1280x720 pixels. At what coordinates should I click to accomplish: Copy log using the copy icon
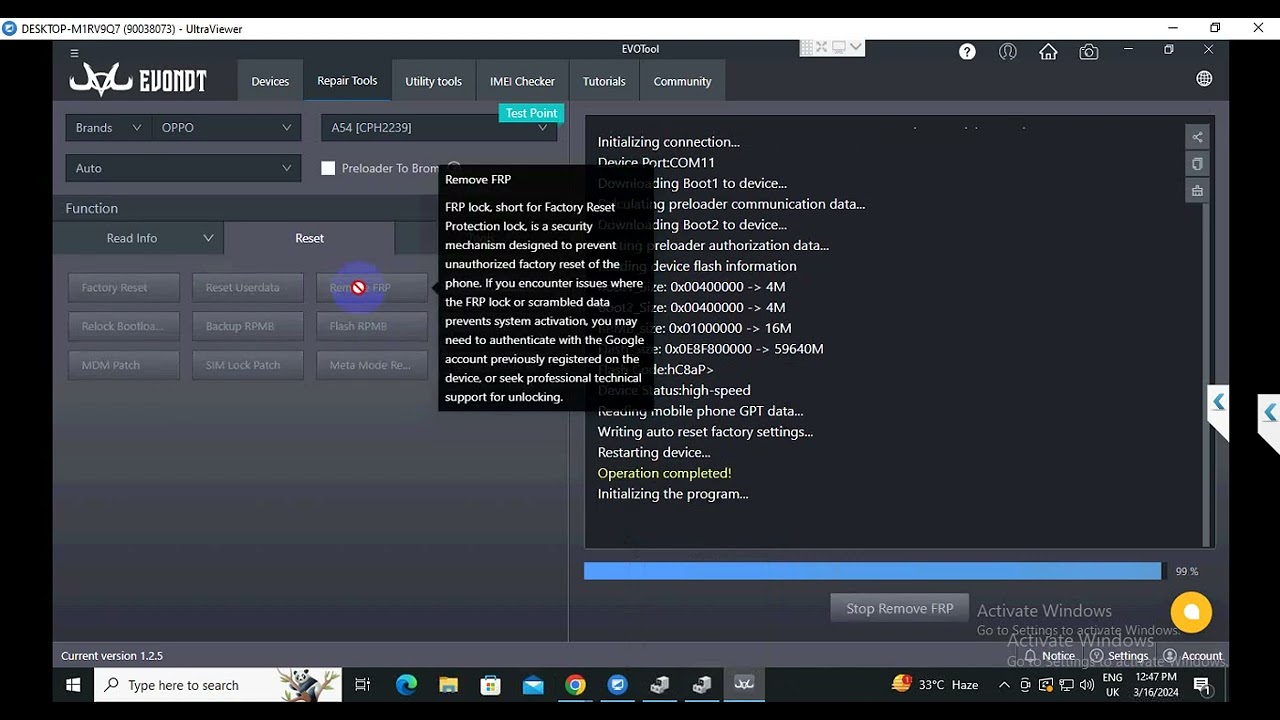(x=1197, y=164)
